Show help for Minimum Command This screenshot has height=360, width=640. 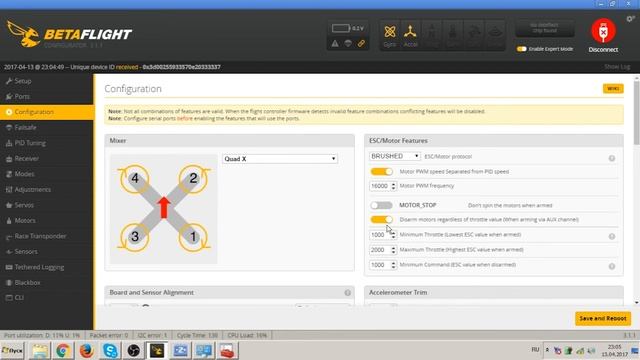pyautogui.click(x=611, y=266)
